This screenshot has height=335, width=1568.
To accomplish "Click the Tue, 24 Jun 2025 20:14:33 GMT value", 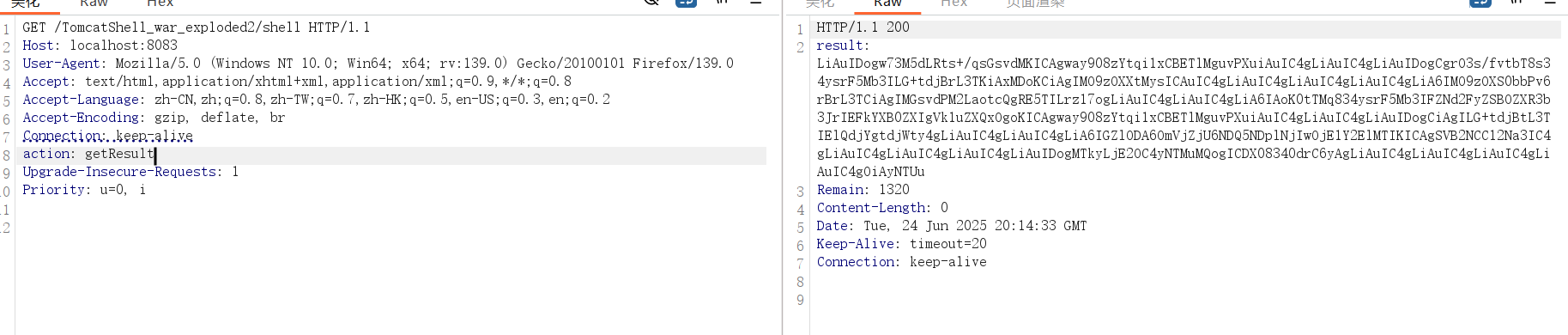I will pyautogui.click(x=975, y=226).
